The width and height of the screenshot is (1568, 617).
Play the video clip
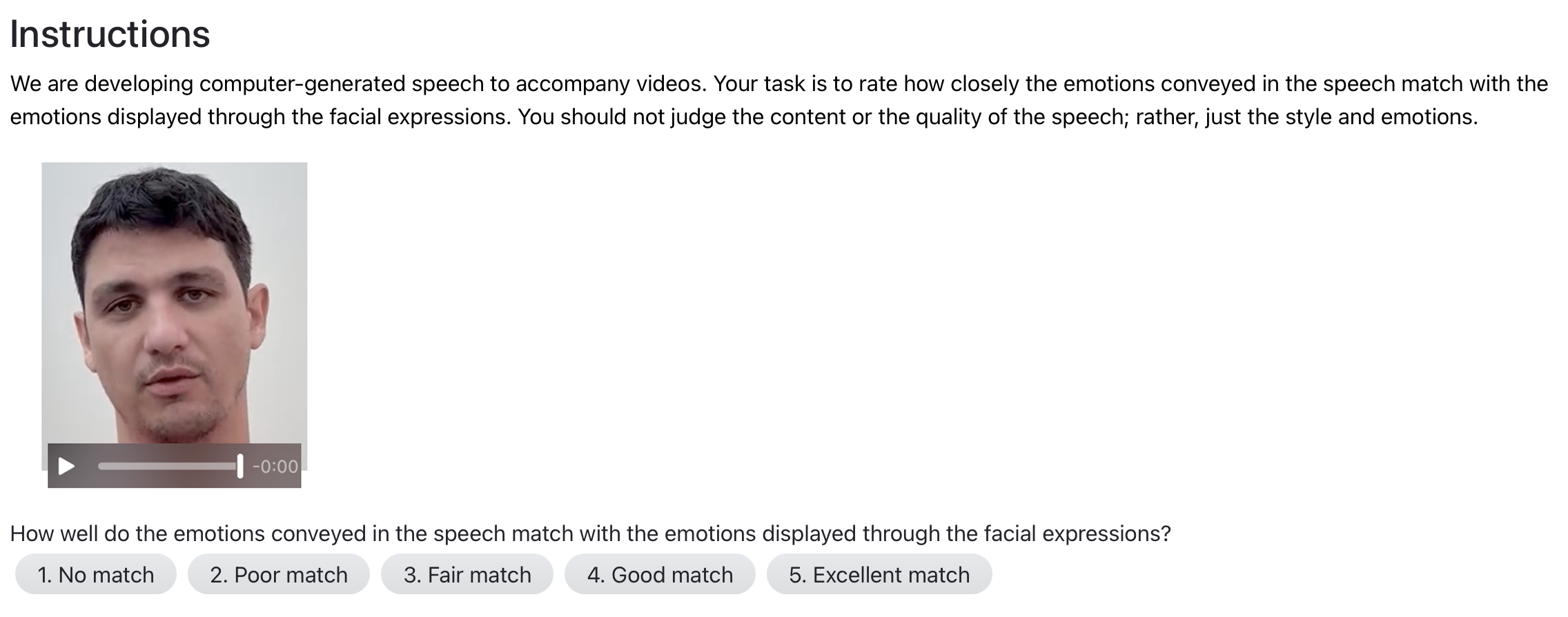pos(66,467)
